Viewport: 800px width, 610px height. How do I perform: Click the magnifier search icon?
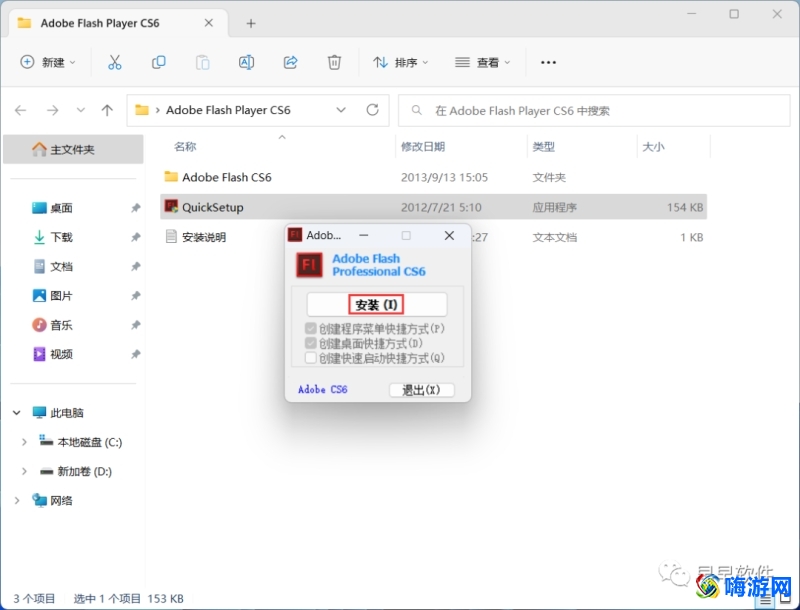coord(417,110)
